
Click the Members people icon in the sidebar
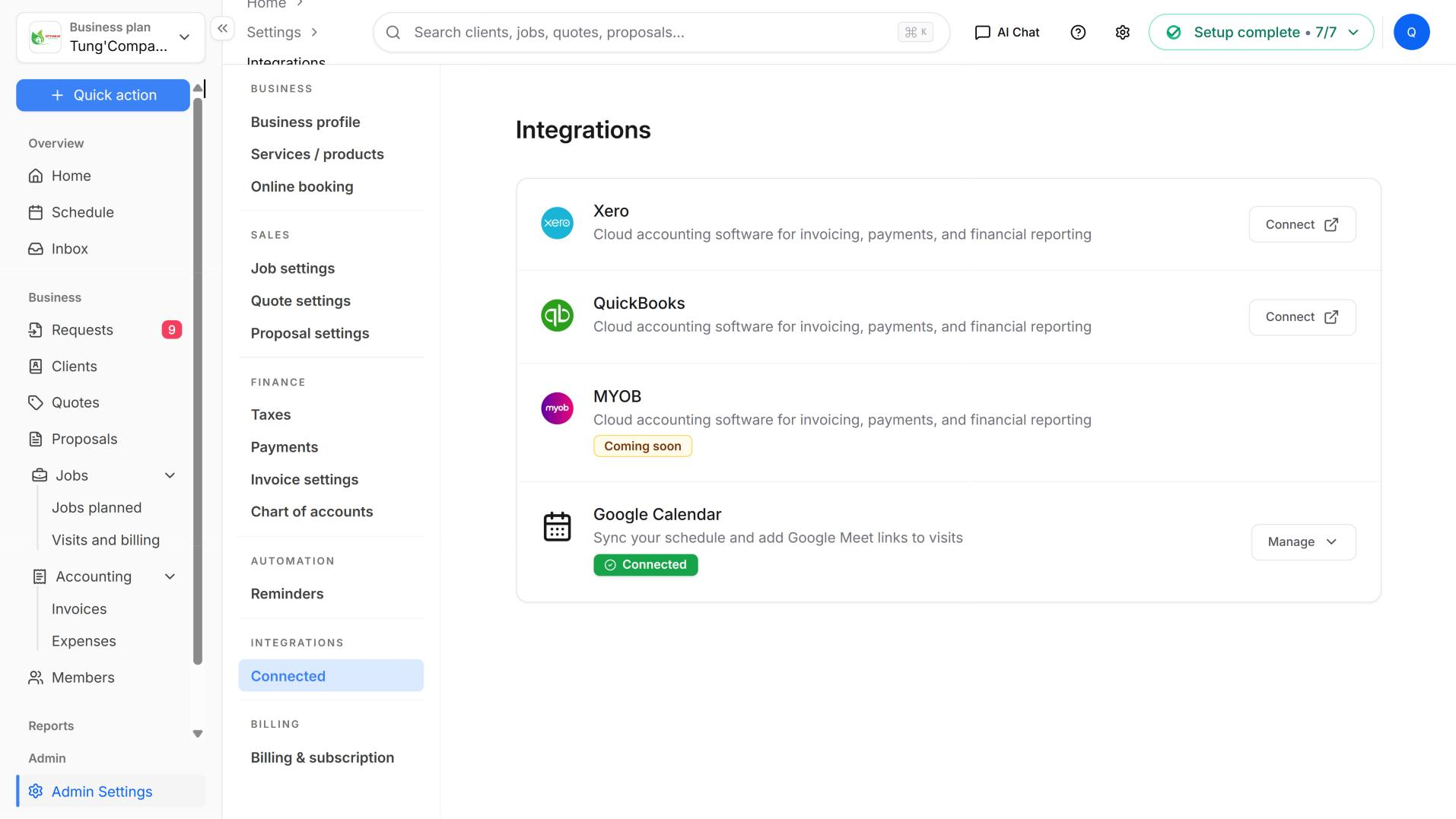pyautogui.click(x=36, y=678)
